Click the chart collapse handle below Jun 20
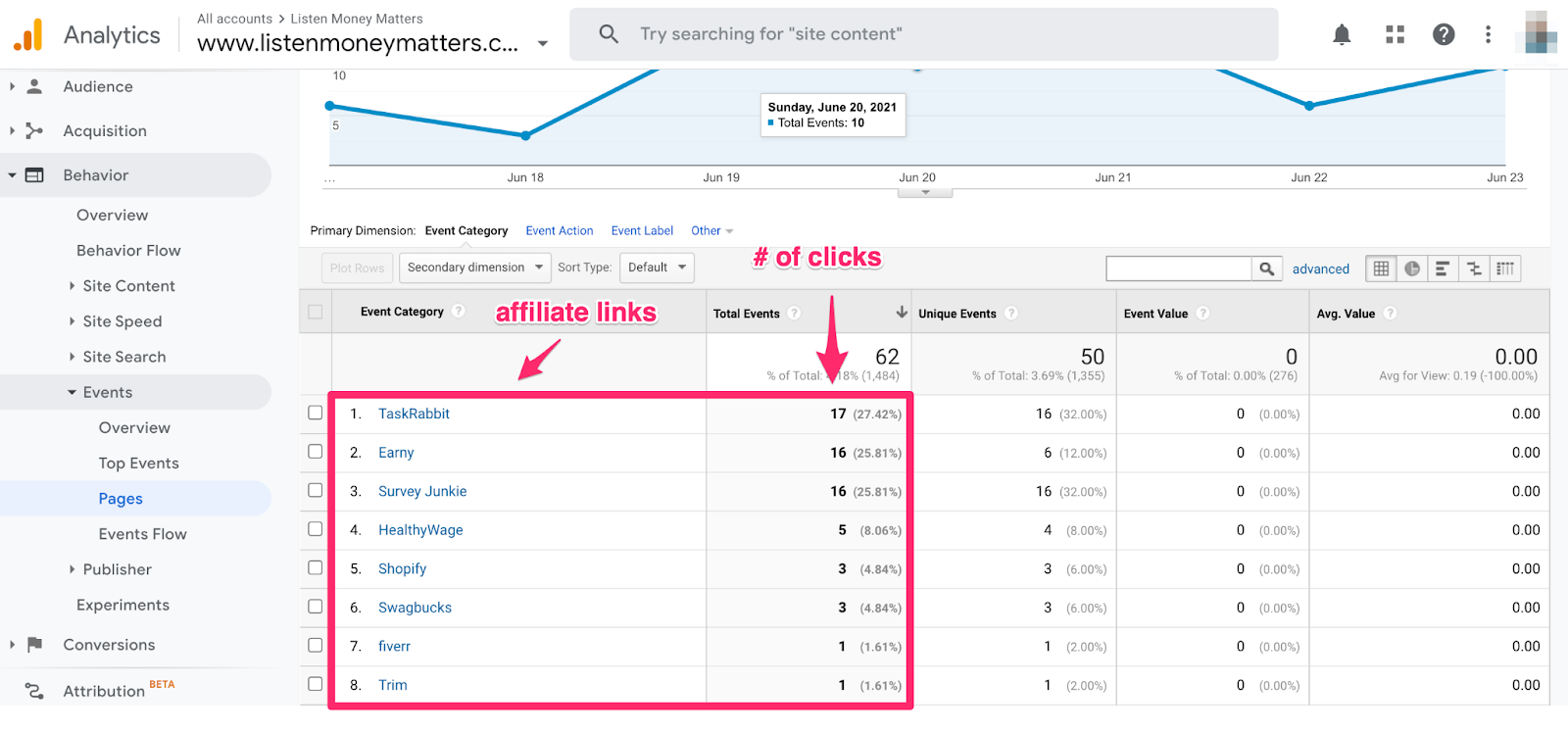This screenshot has height=733, width=1568. tap(925, 192)
